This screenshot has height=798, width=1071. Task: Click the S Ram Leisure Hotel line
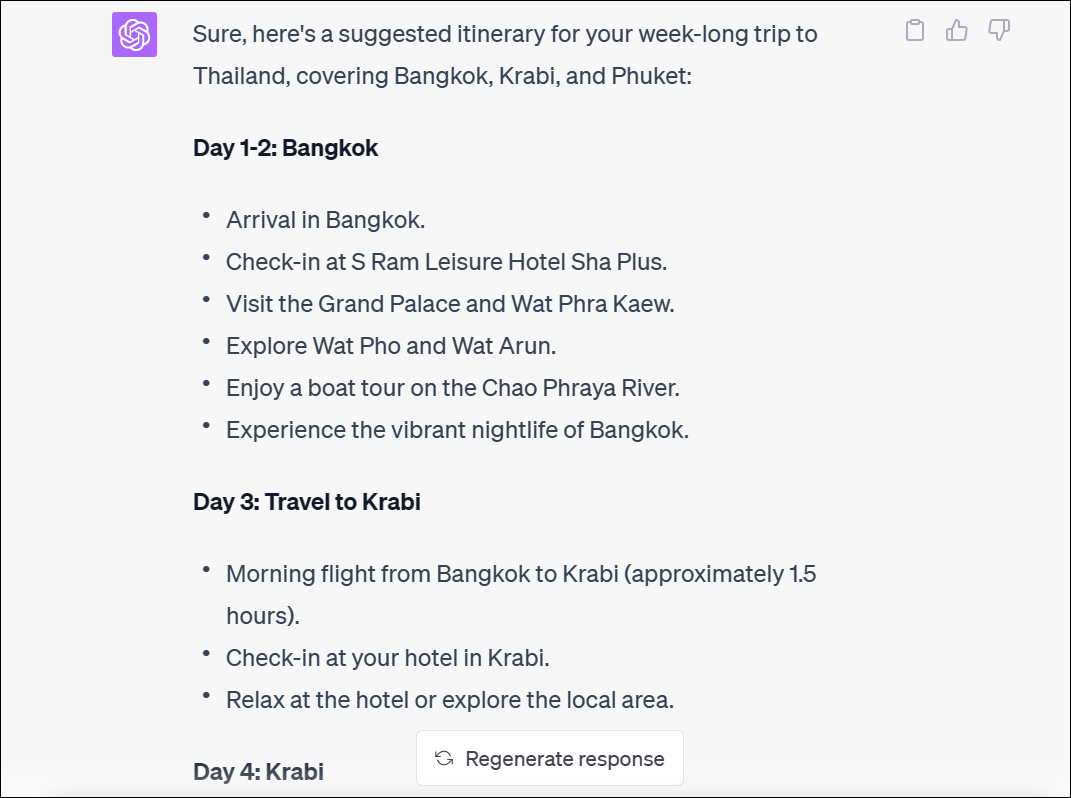click(446, 262)
